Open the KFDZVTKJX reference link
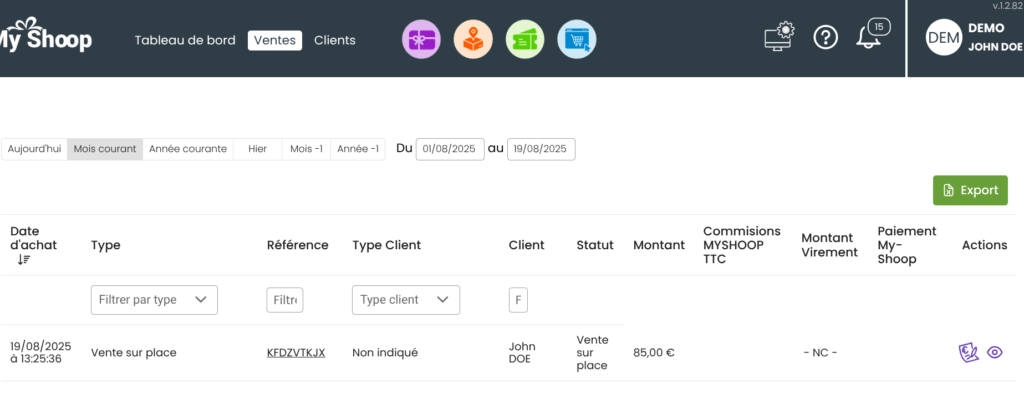This screenshot has width=1024, height=398. coord(296,353)
